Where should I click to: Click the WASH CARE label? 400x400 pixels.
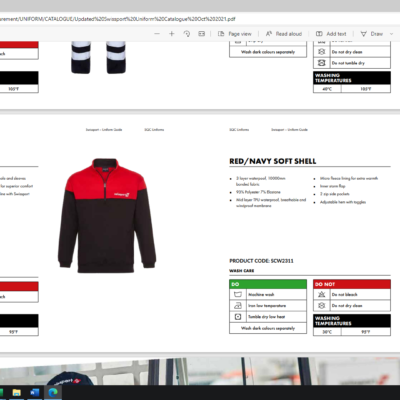[x=242, y=271]
